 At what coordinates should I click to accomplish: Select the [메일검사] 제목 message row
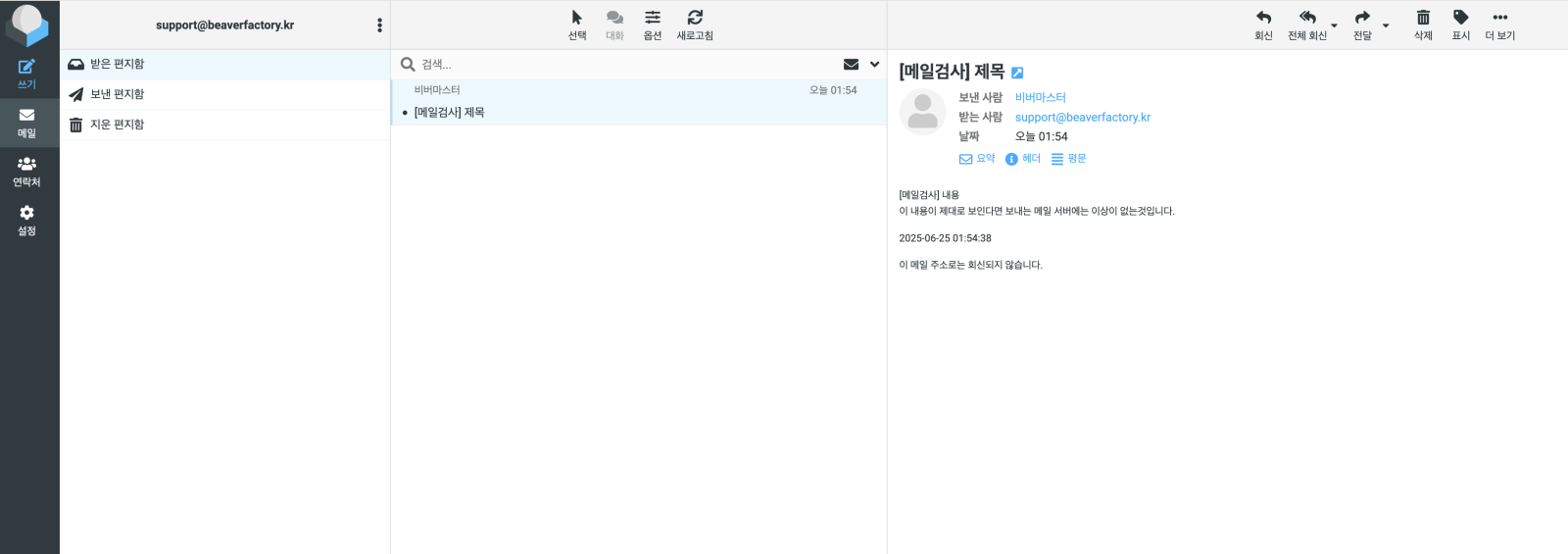[639, 102]
